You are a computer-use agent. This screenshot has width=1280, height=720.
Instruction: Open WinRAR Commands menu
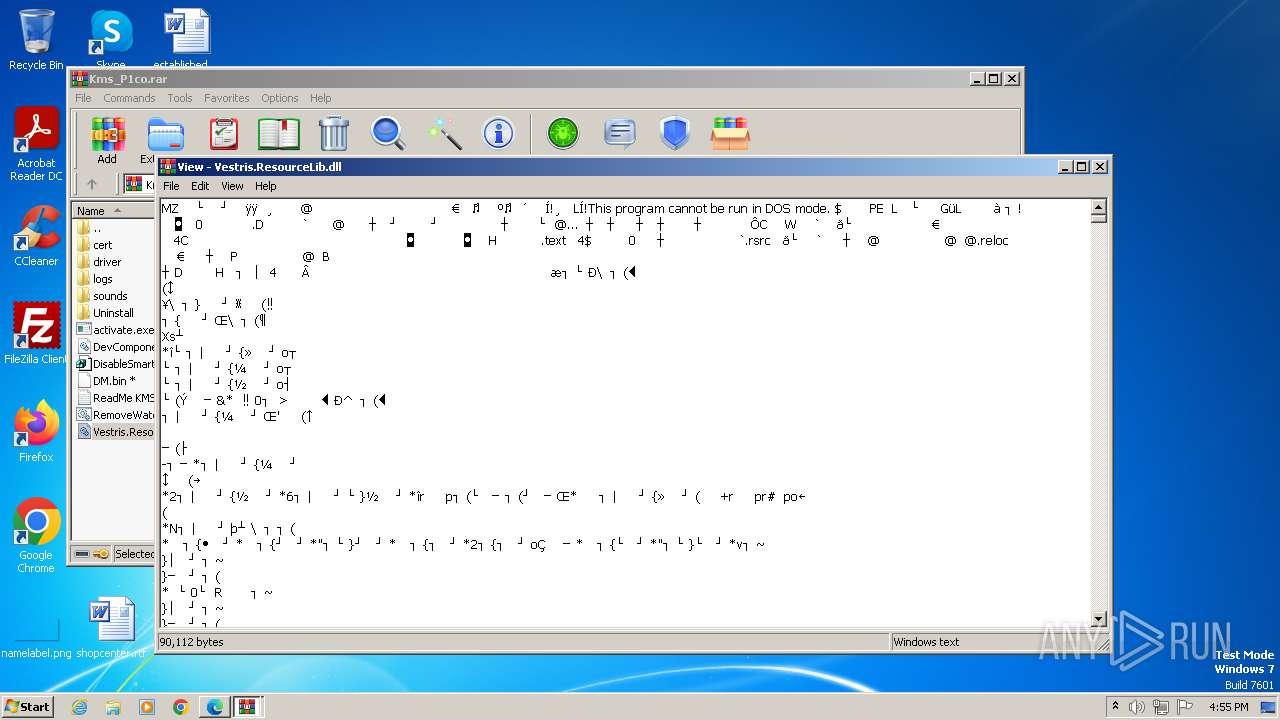click(x=129, y=98)
